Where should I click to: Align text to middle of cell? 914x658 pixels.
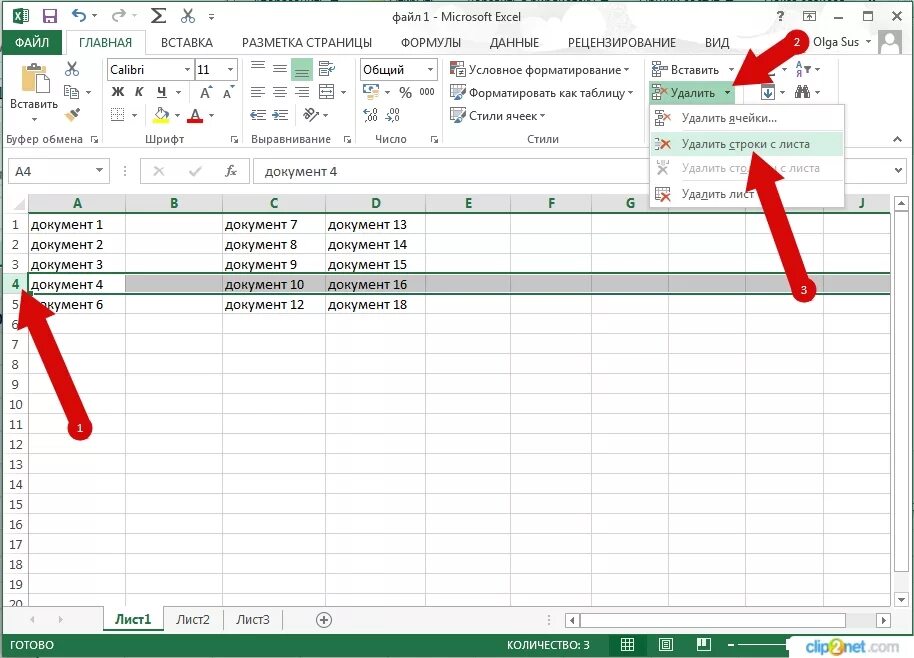280,69
